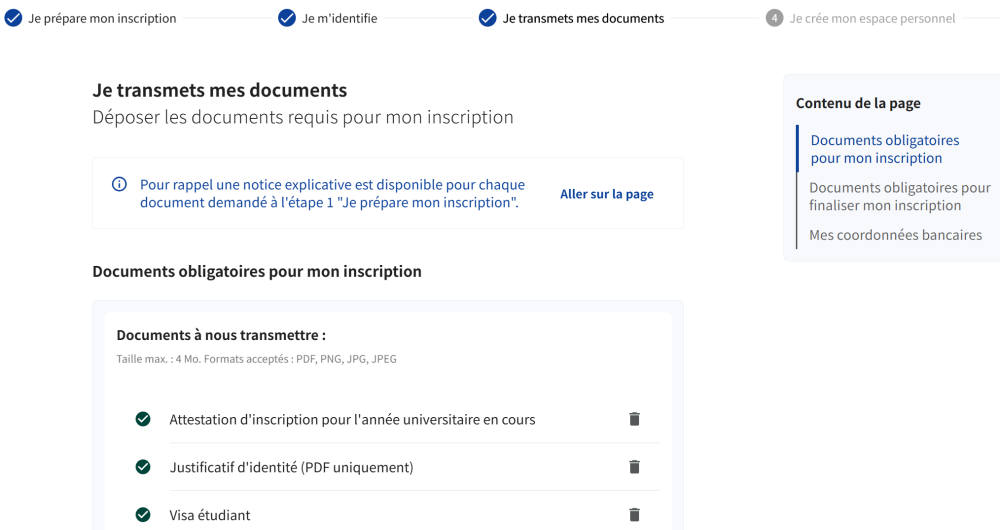
Task: Remove the Visa étudiant file
Action: click(634, 515)
